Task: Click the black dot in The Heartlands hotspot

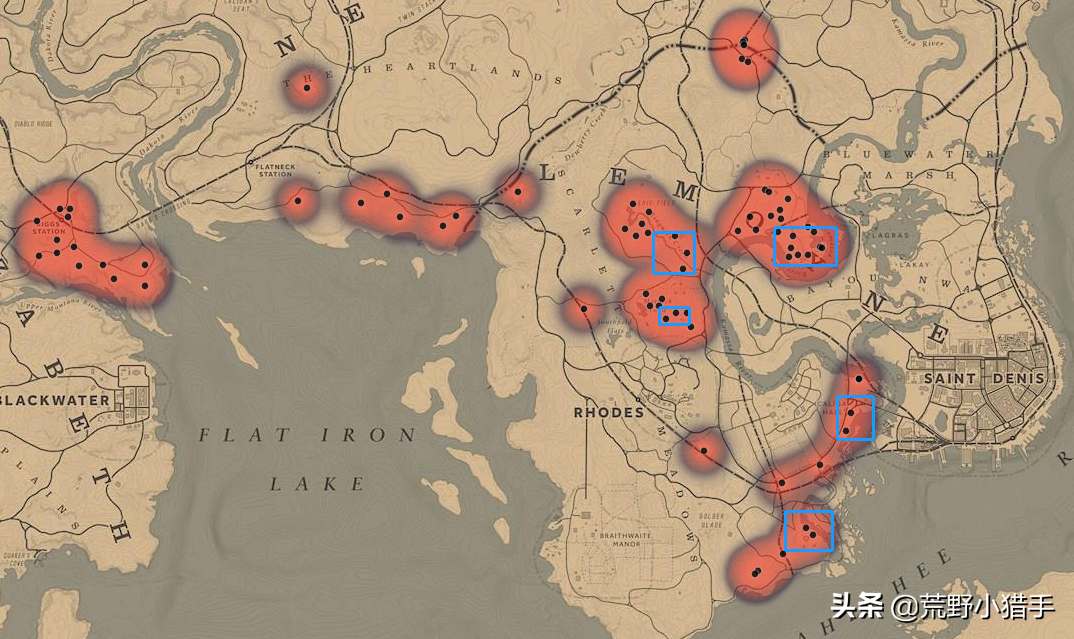Action: pos(307,88)
